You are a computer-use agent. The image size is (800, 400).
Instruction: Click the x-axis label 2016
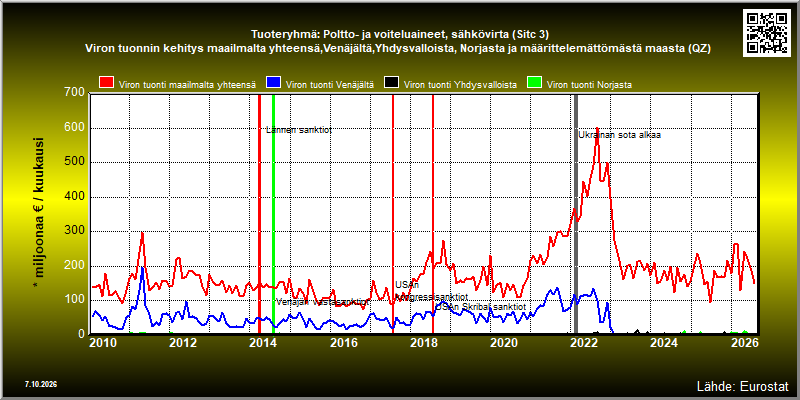click(343, 342)
